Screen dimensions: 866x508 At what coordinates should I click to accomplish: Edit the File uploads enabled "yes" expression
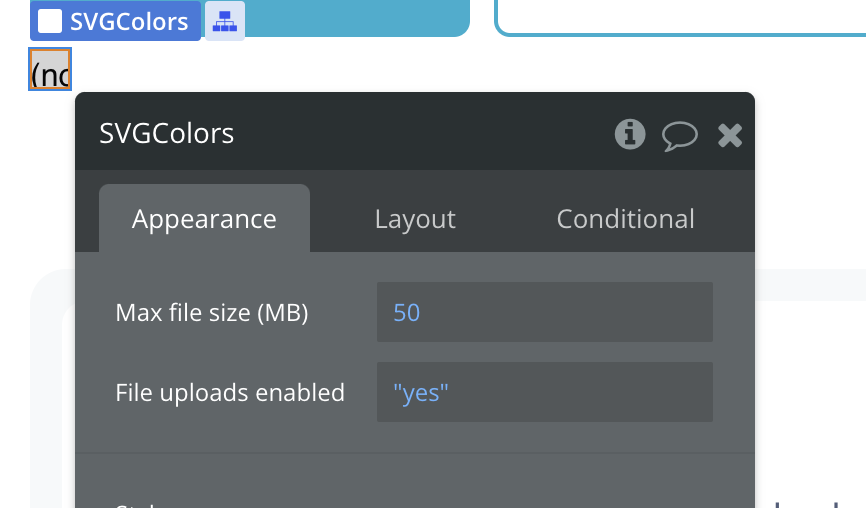544,393
